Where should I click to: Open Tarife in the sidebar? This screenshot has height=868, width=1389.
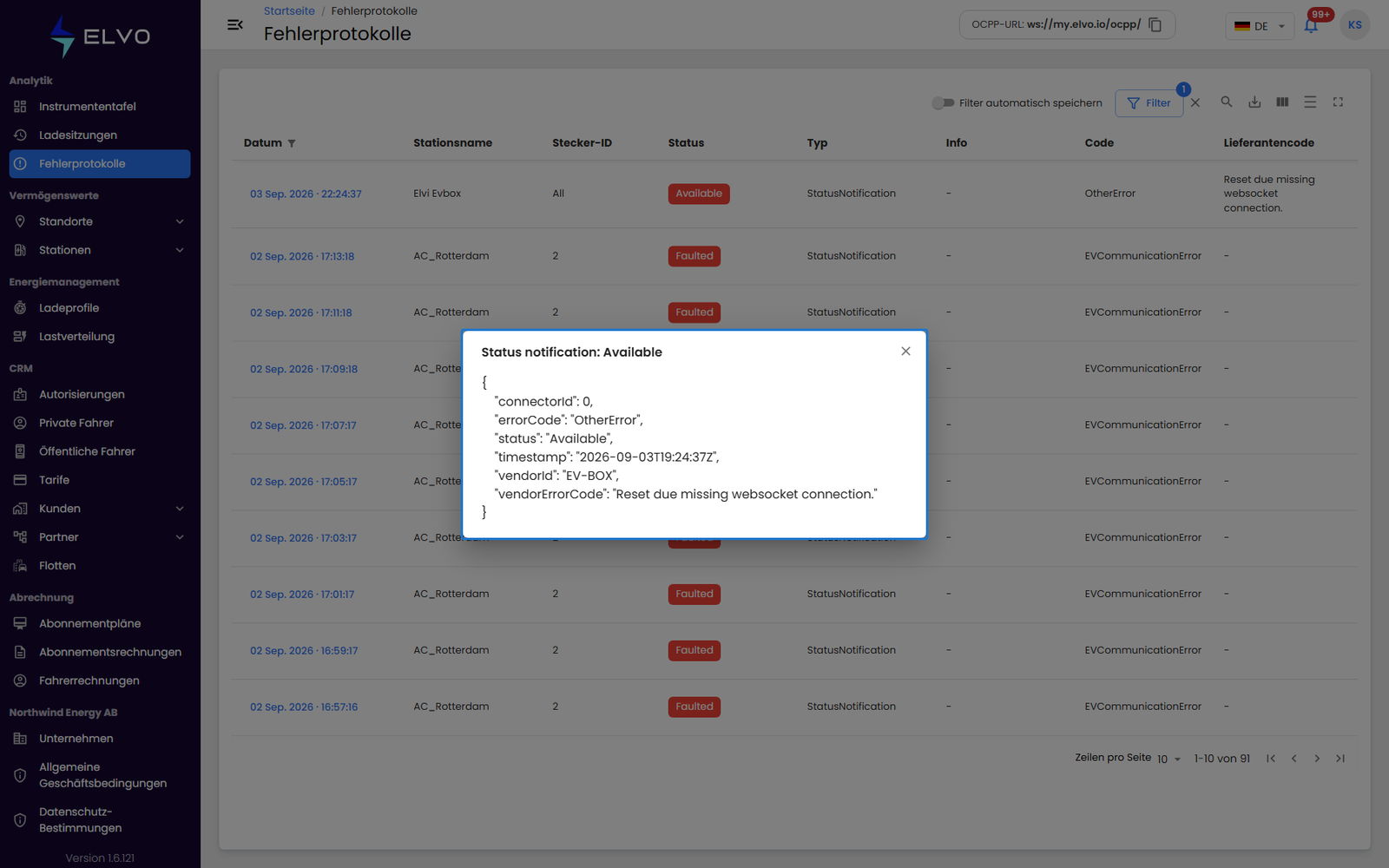click(100, 480)
